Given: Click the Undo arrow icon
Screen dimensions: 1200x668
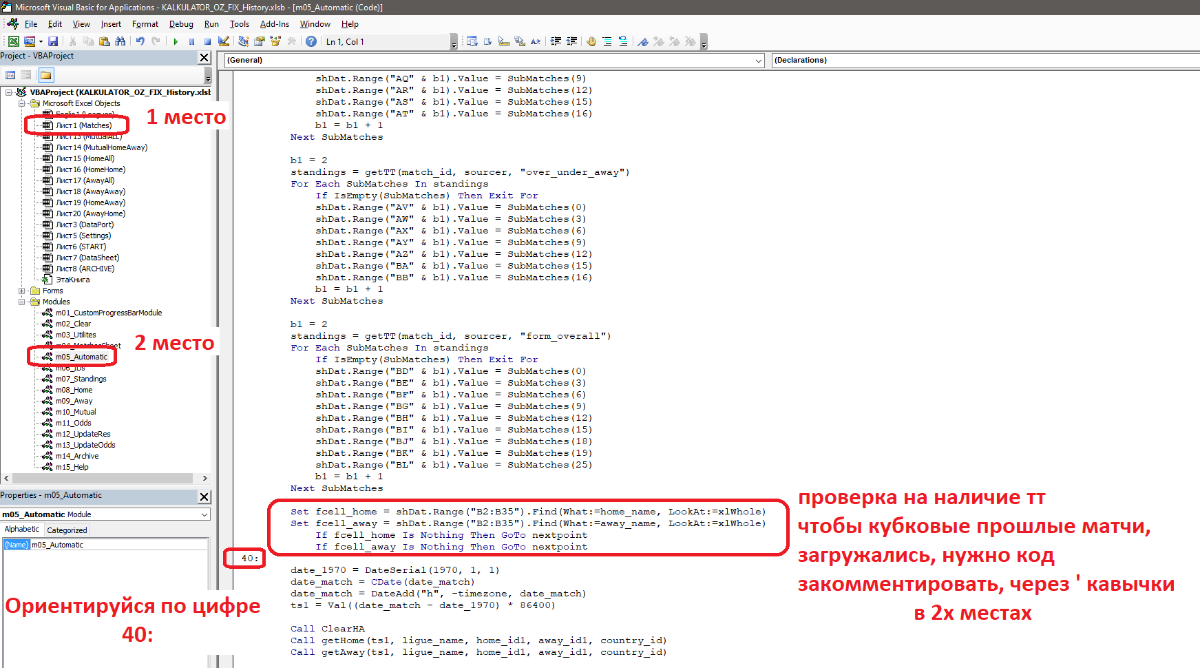Looking at the screenshot, I should pos(141,42).
